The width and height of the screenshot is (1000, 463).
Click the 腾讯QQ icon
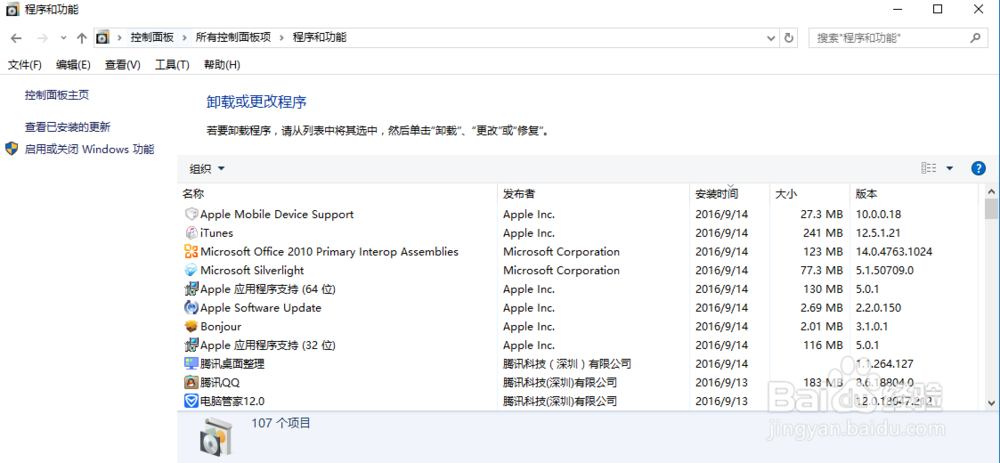pyautogui.click(x=191, y=383)
